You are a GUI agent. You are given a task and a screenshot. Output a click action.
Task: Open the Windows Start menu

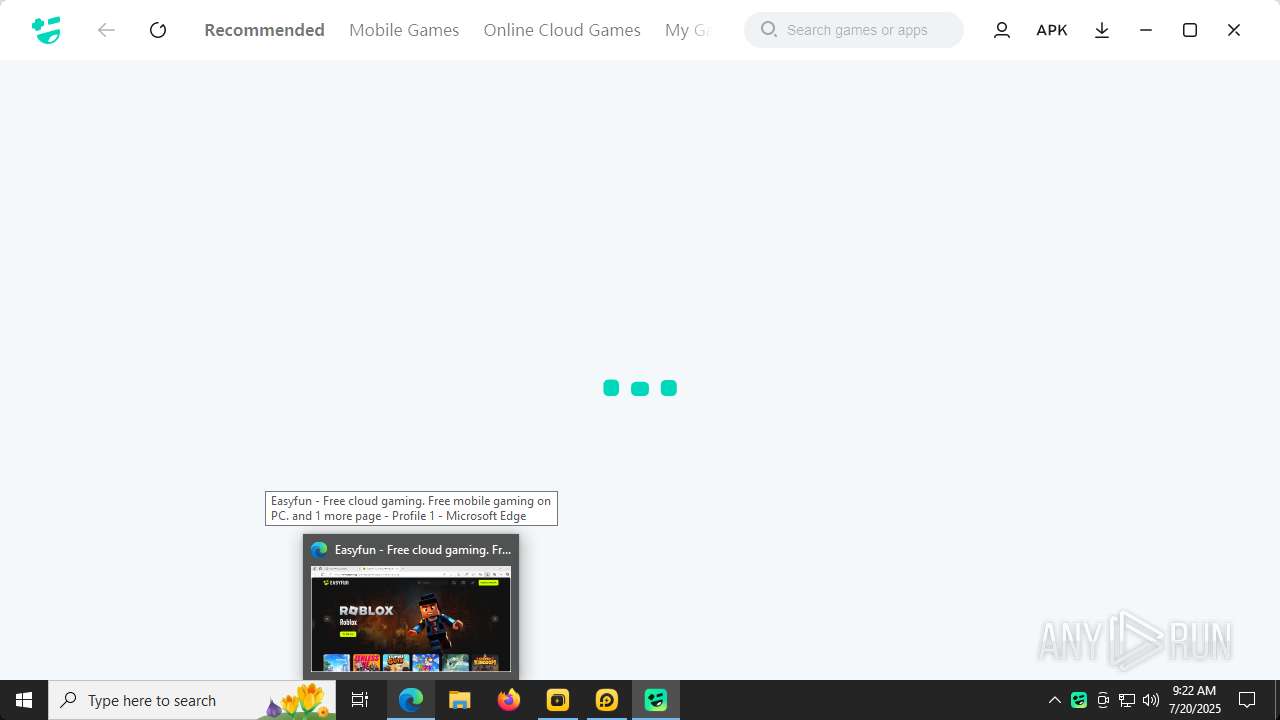tap(24, 700)
